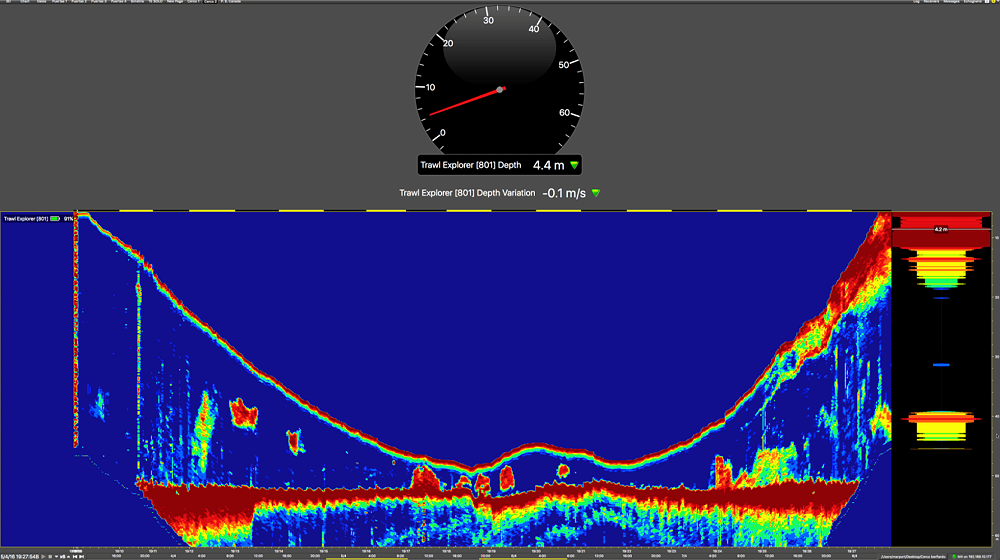
Task: Open the Echograms panel in top bar
Action: pos(972,2)
